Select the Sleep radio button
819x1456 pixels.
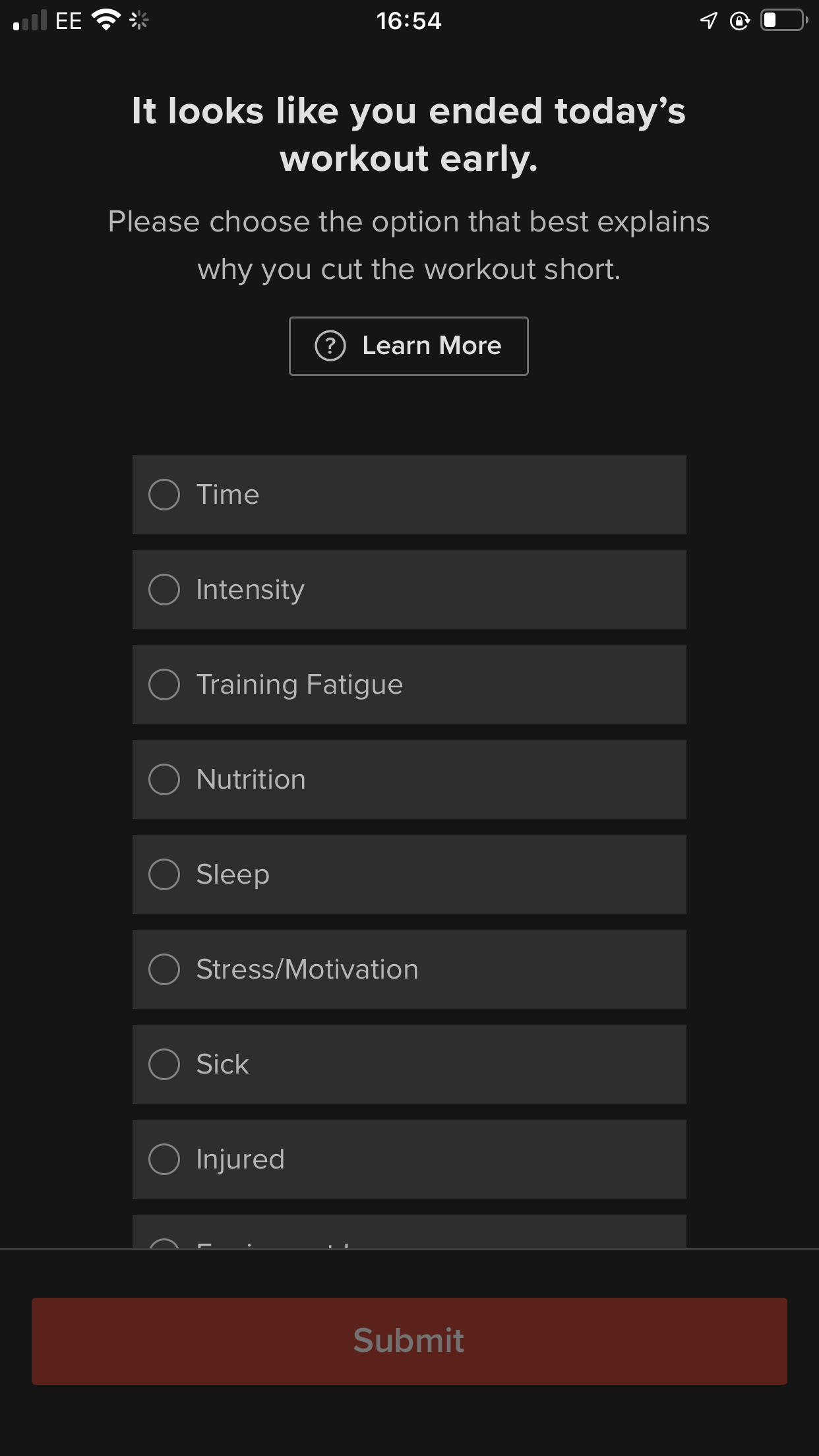point(164,874)
